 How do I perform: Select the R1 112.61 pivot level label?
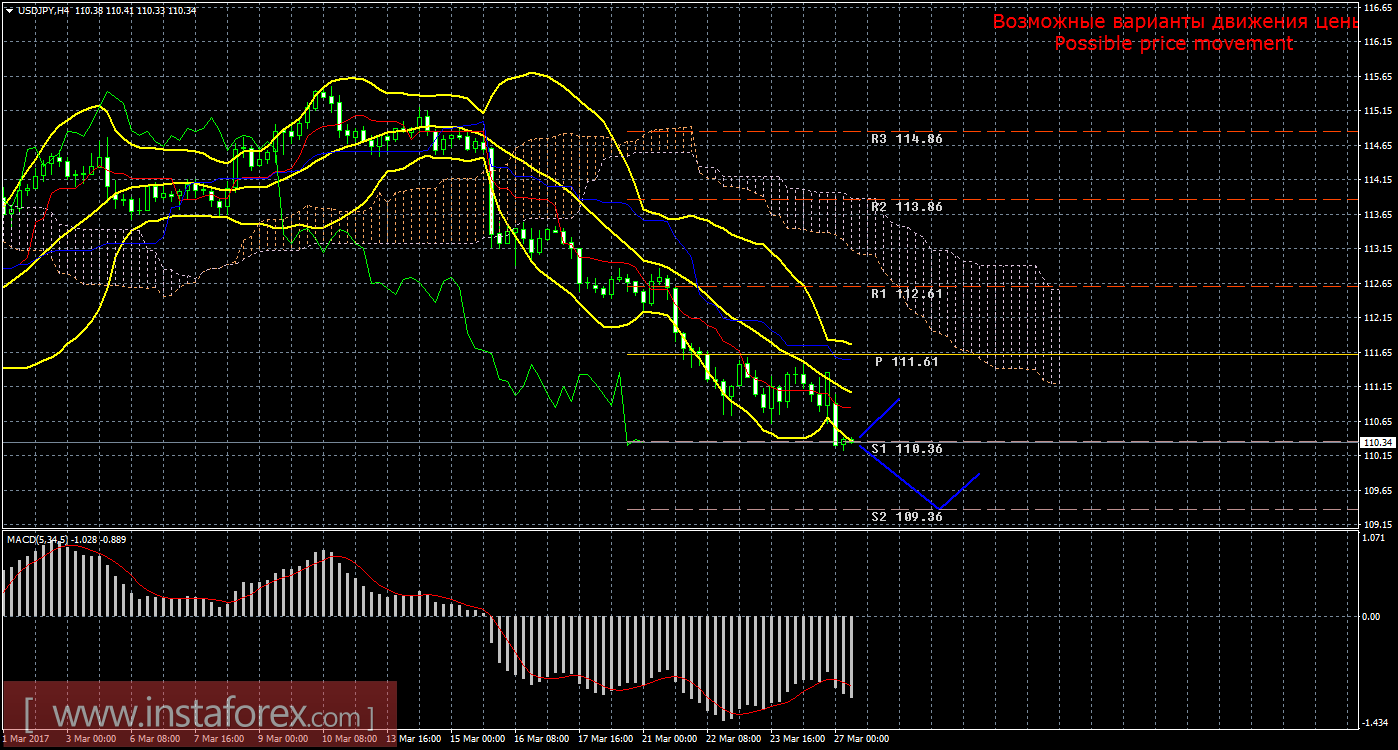coord(905,294)
